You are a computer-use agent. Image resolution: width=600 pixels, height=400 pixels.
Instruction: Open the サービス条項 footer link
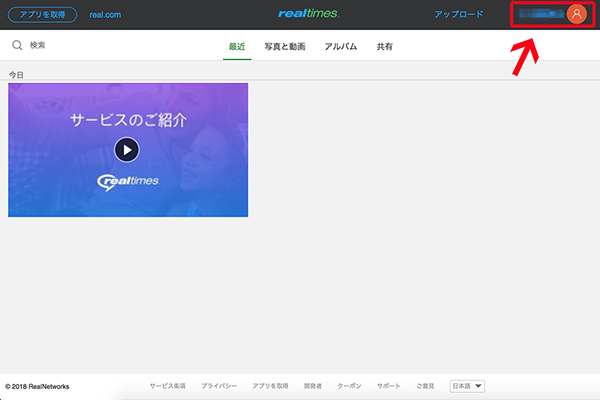(168, 386)
